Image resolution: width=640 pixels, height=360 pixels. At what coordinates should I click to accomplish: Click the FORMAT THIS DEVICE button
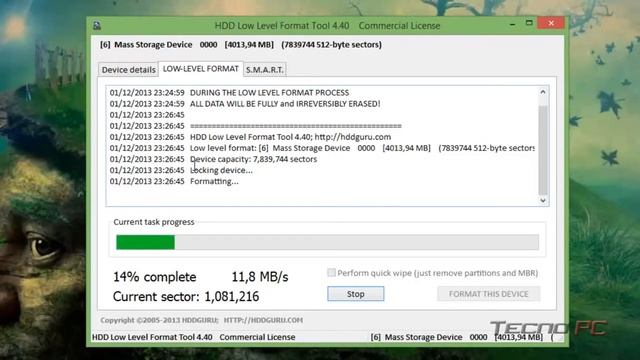489,294
